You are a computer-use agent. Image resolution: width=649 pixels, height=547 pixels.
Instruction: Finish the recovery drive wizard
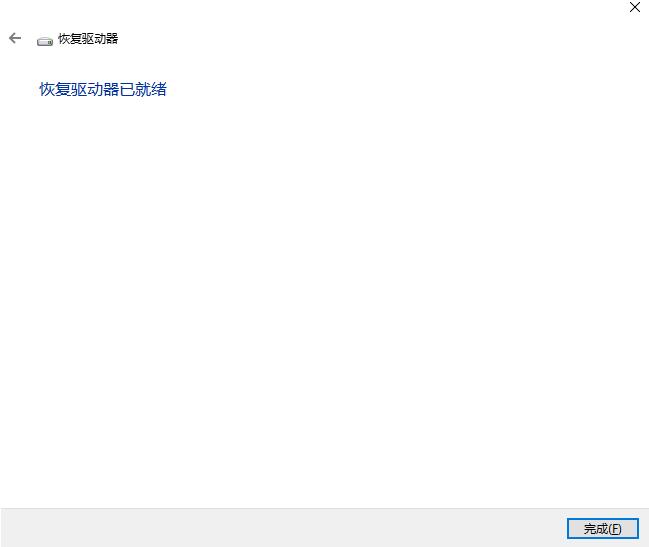[x=603, y=528]
